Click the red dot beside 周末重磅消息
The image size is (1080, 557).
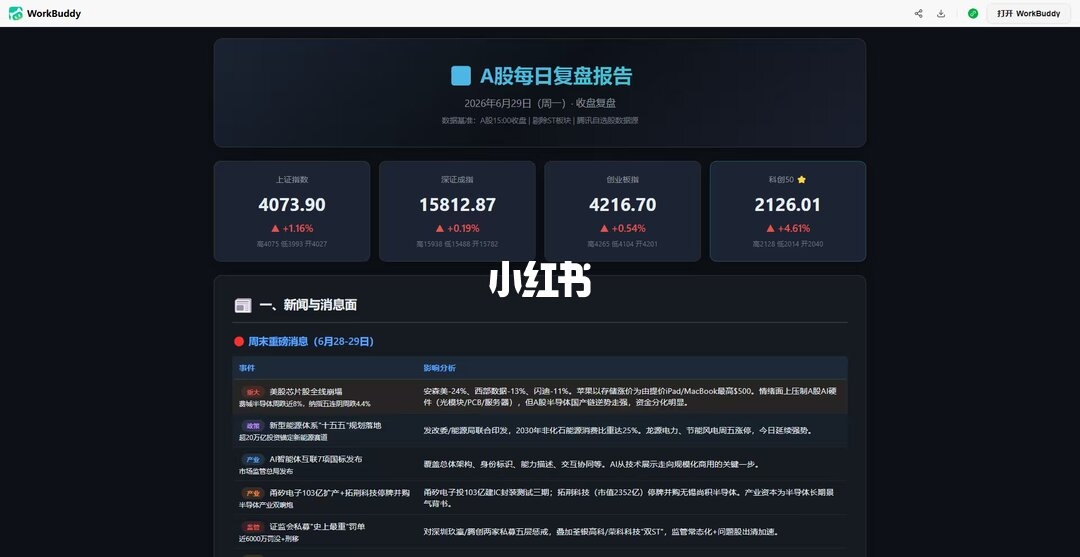point(239,341)
